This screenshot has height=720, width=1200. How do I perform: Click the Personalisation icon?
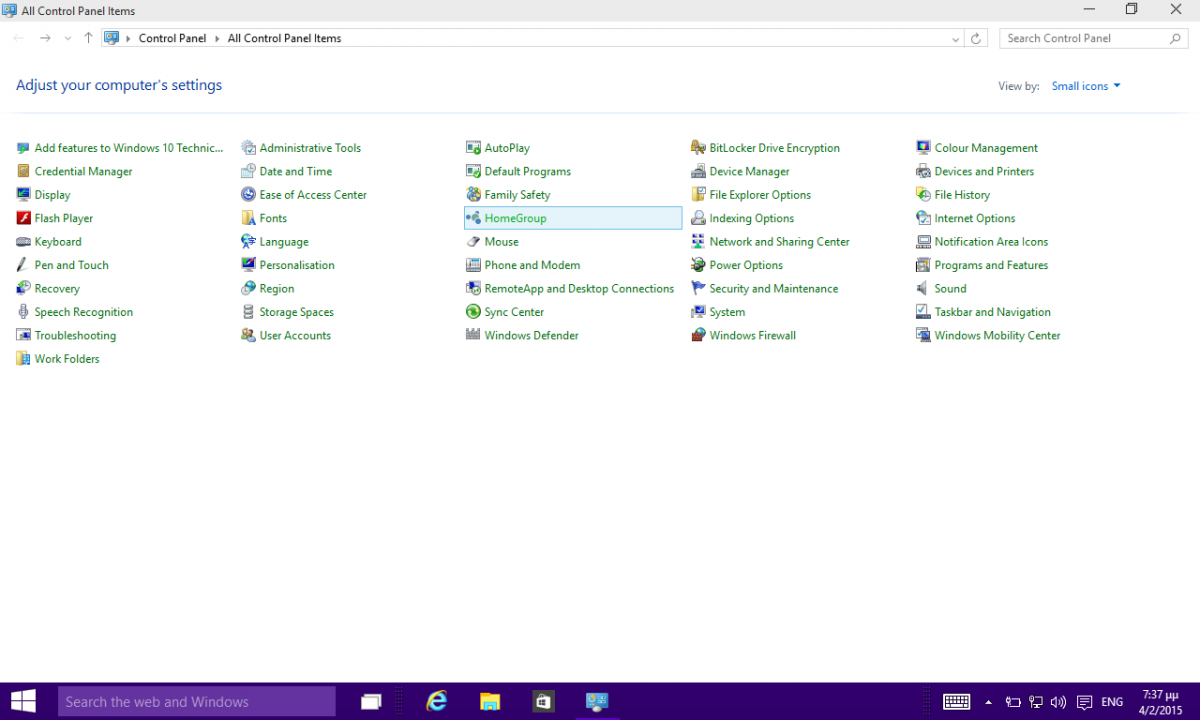tap(248, 265)
